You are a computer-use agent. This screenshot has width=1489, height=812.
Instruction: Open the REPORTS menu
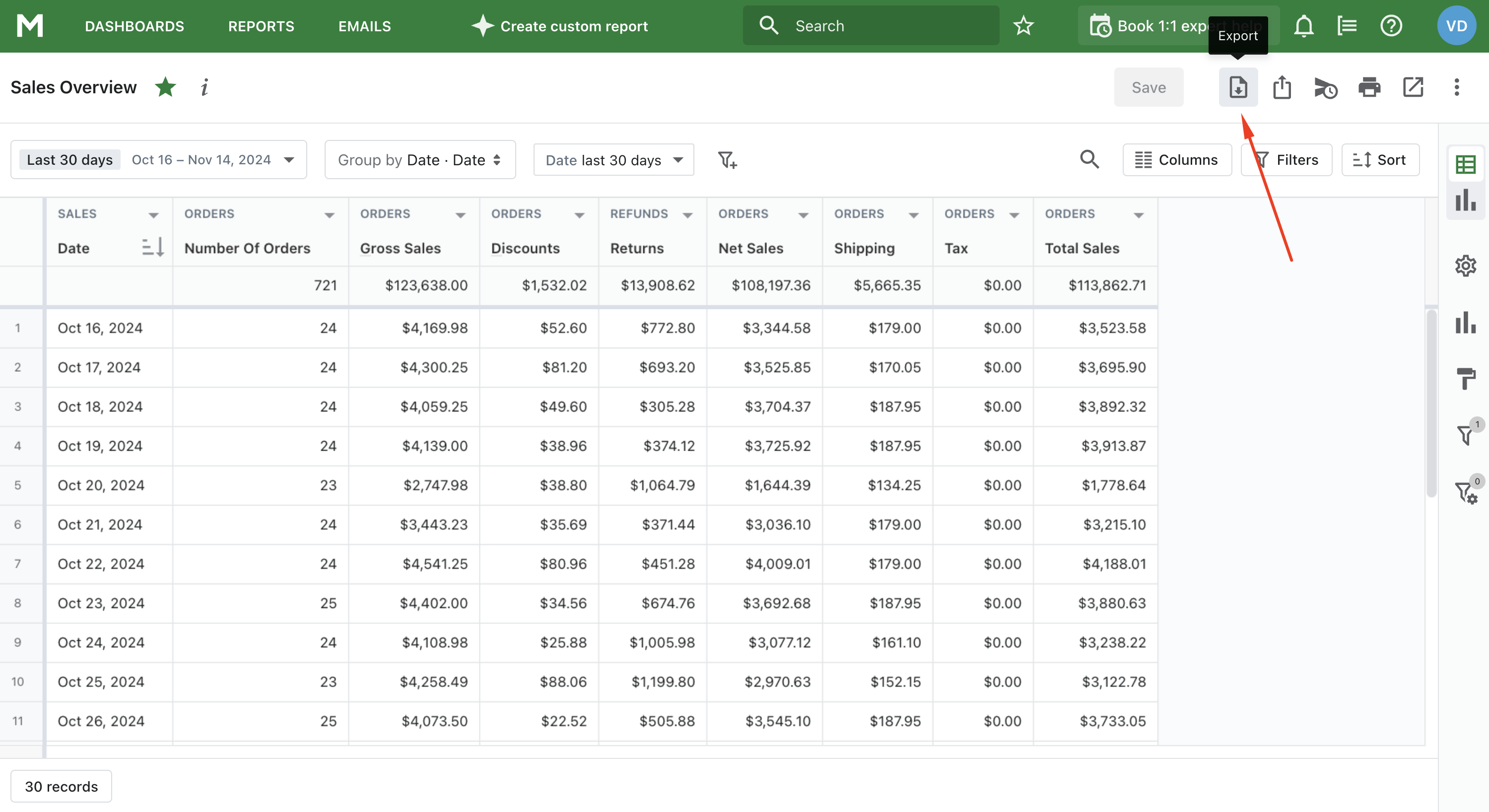pyautogui.click(x=261, y=26)
